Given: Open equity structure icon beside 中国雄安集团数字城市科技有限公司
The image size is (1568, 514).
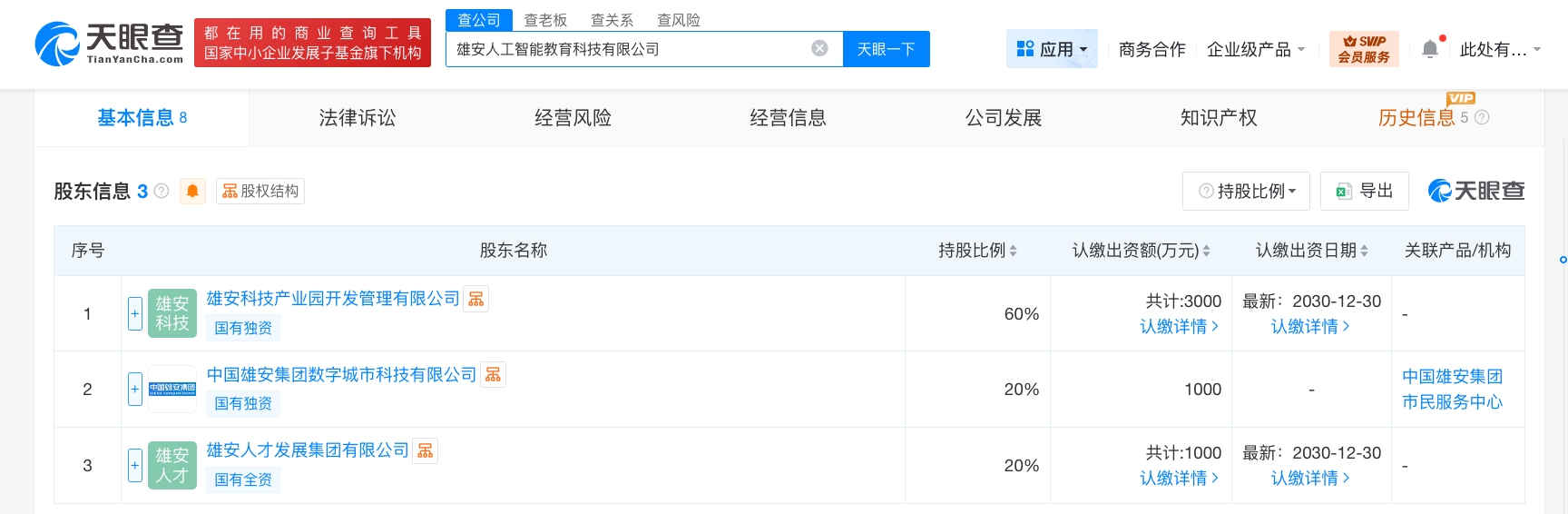Looking at the screenshot, I should click(x=493, y=374).
